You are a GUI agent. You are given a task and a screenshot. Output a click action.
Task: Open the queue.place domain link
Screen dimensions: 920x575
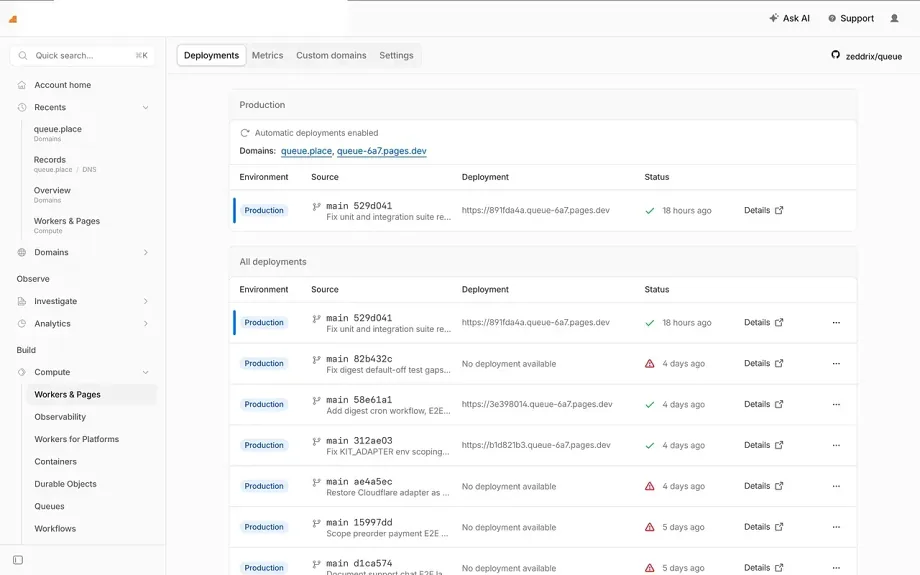click(306, 151)
